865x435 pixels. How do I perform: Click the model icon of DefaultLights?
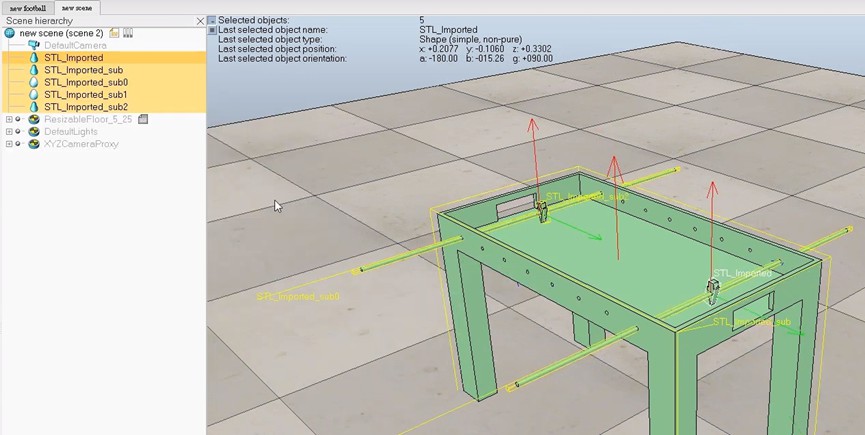click(x=34, y=132)
